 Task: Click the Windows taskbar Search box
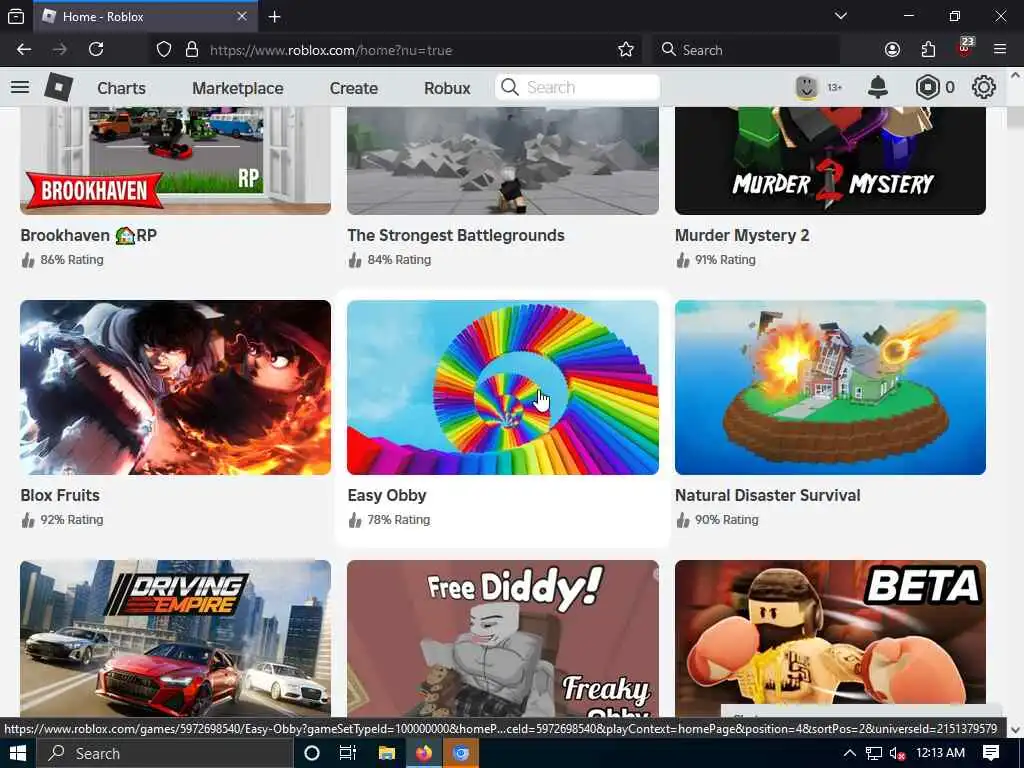(x=164, y=753)
